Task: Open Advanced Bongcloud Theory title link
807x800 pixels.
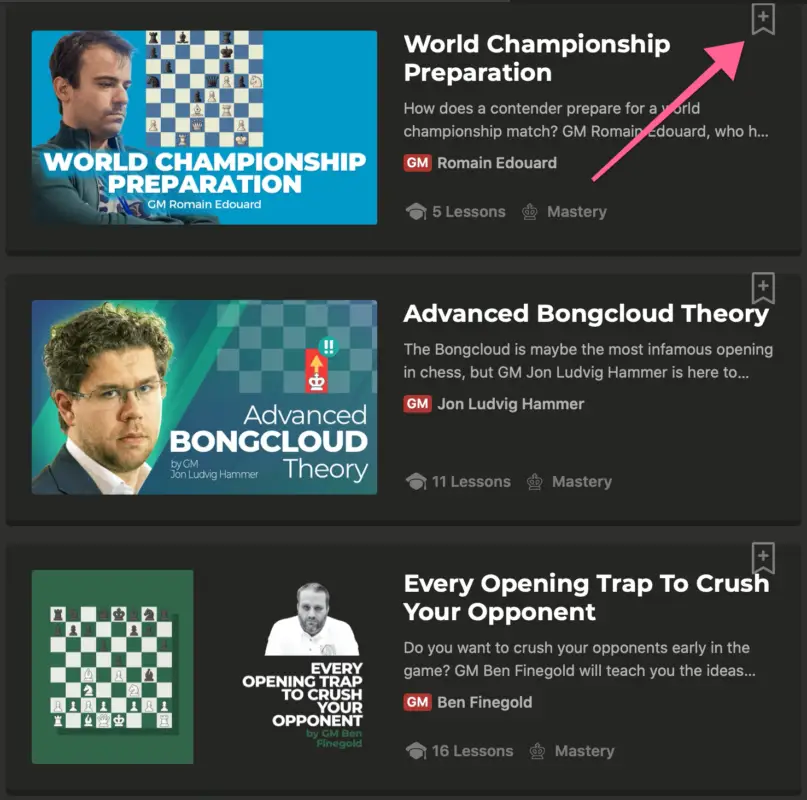Action: [586, 314]
